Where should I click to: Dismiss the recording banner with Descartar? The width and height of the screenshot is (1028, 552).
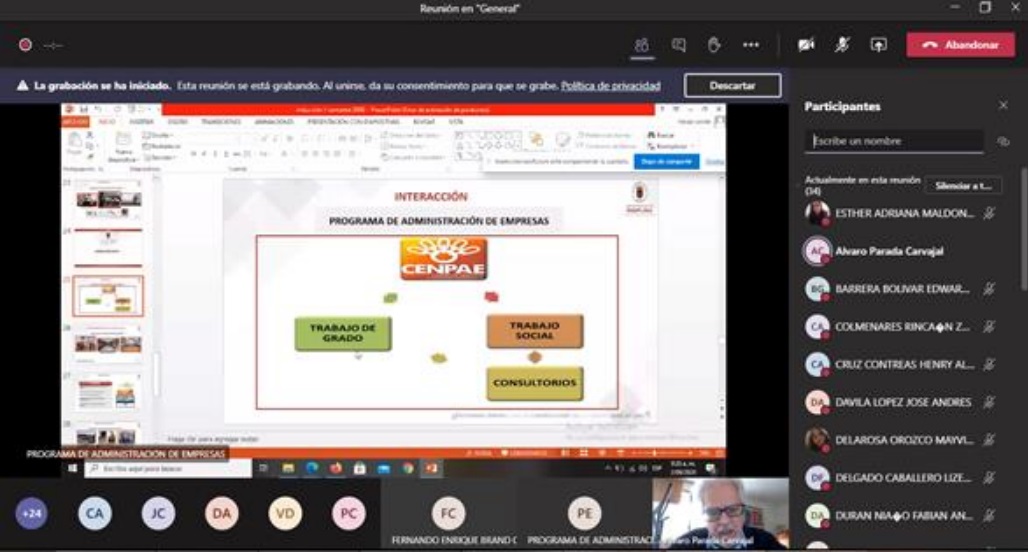click(732, 86)
